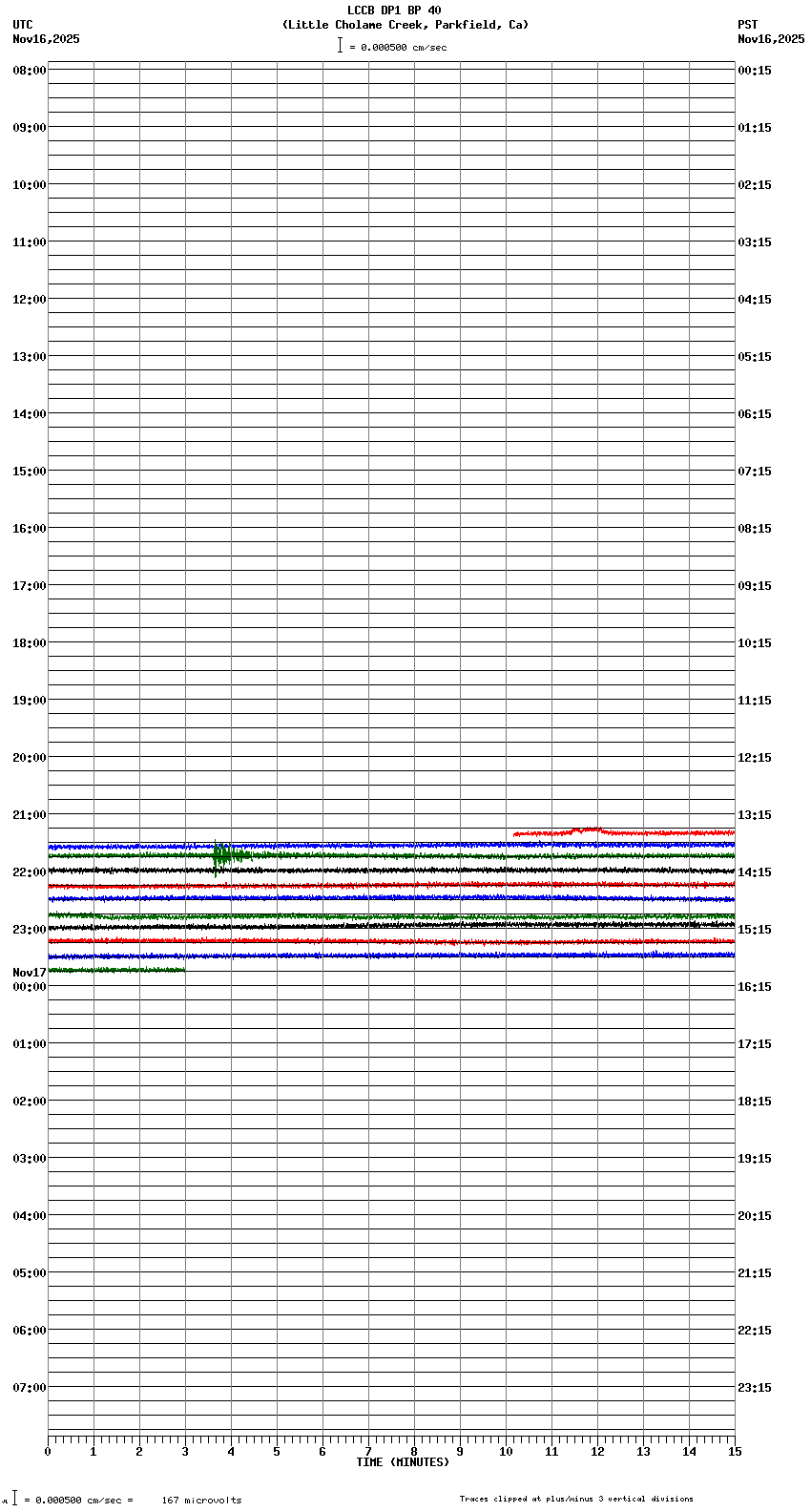The image size is (811, 1512).
Task: Click the PST time label '23:15'
Action: click(755, 1388)
